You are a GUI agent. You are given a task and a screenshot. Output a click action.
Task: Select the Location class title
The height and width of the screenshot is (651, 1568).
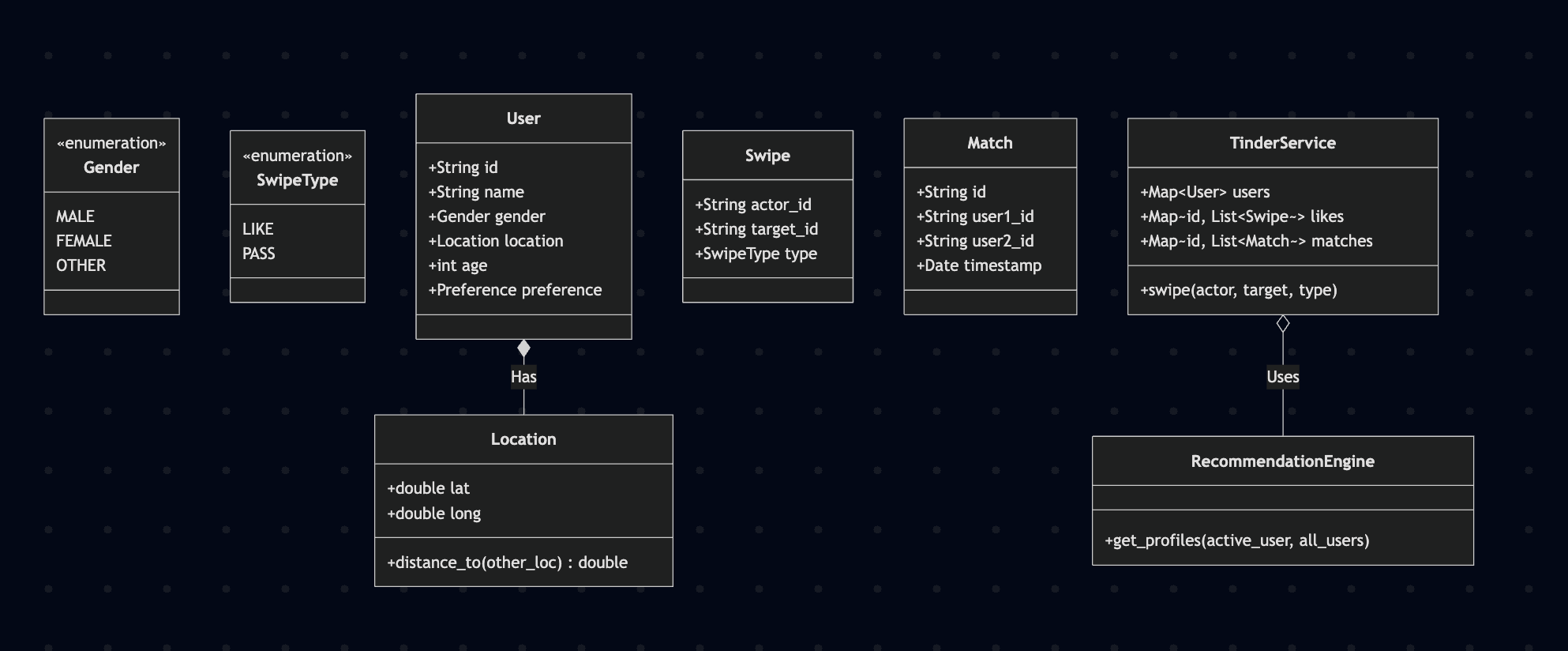(x=523, y=439)
